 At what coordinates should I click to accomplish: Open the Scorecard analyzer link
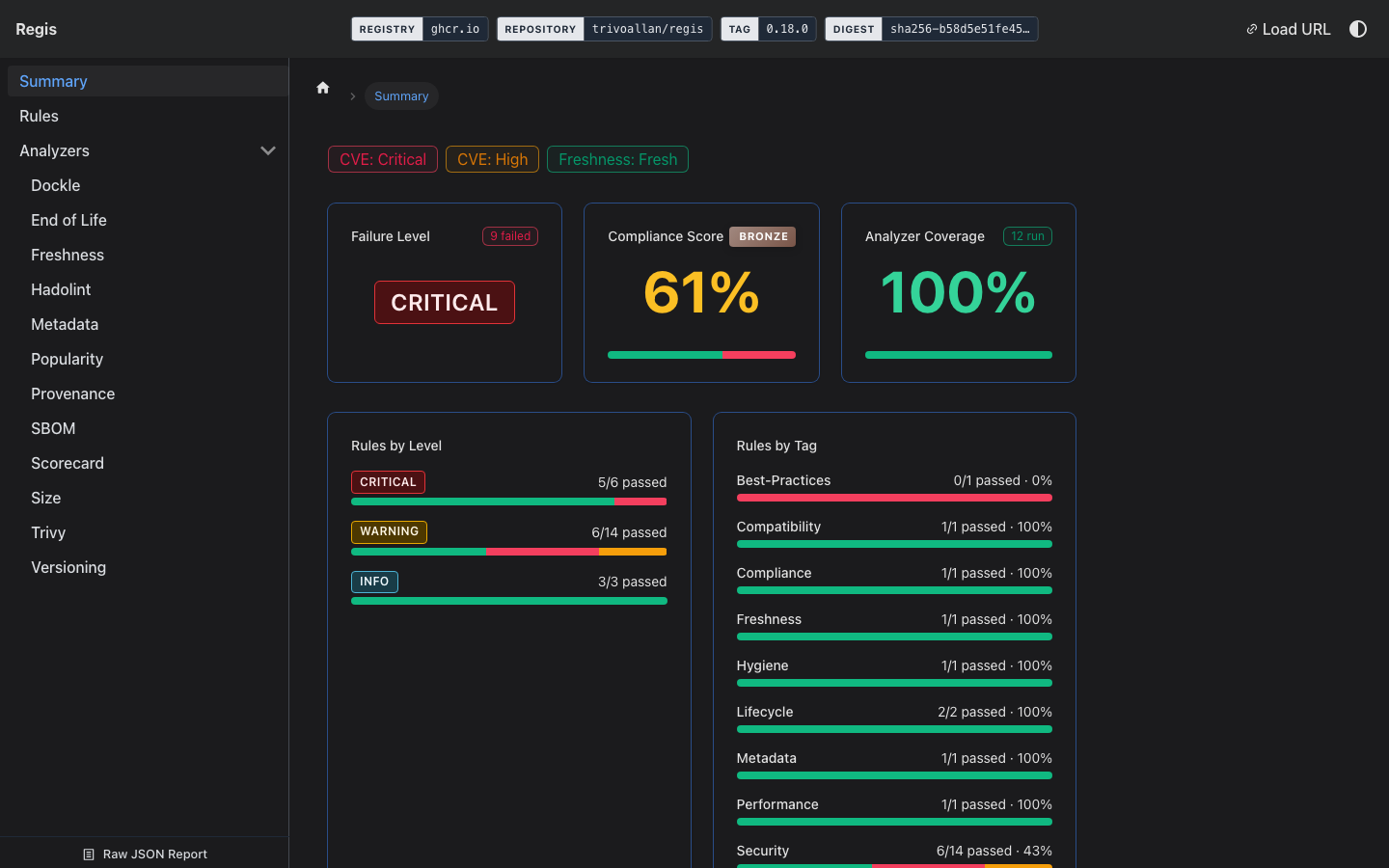click(x=67, y=463)
